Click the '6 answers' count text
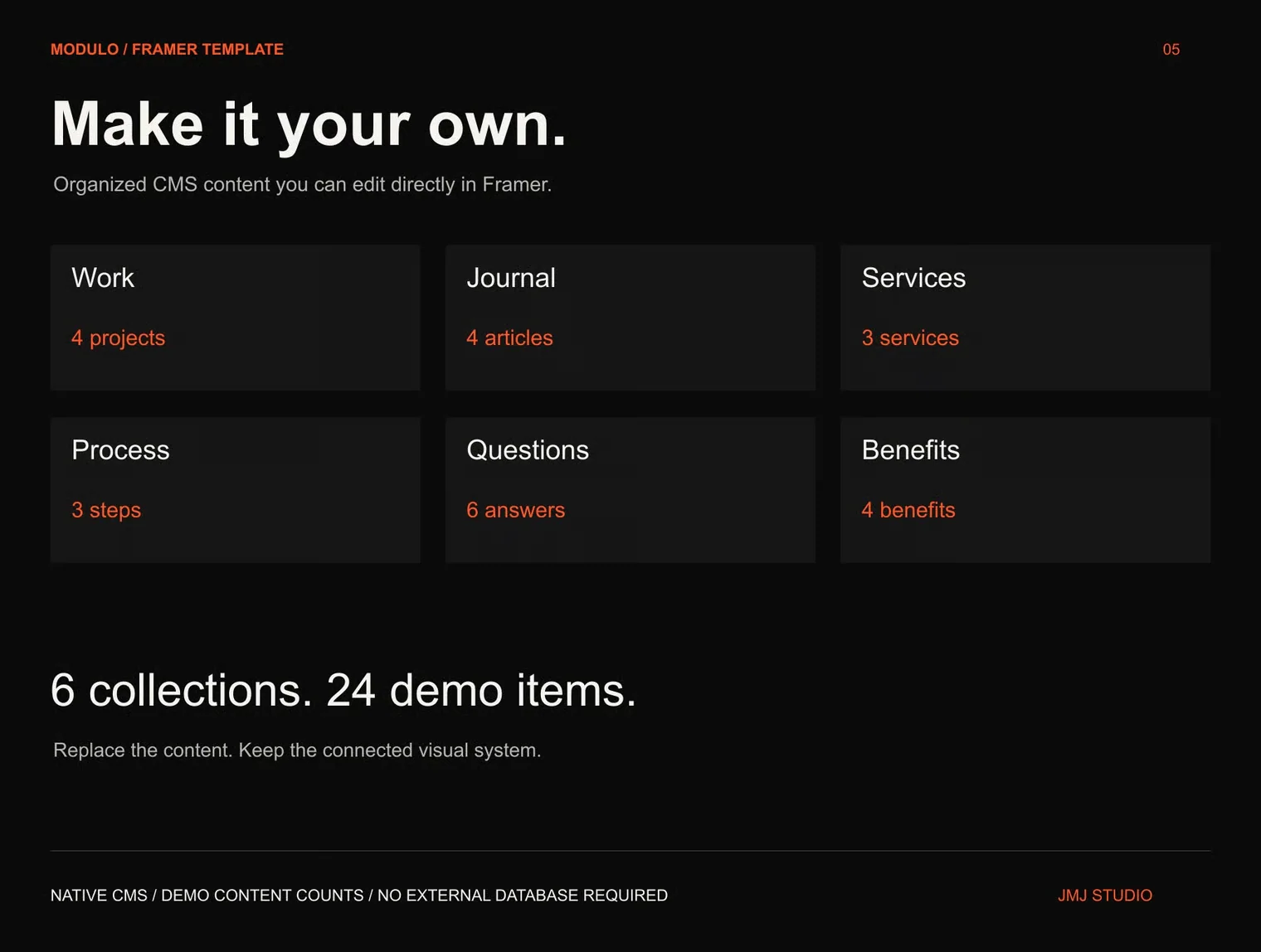The width and height of the screenshot is (1261, 952). pos(515,511)
